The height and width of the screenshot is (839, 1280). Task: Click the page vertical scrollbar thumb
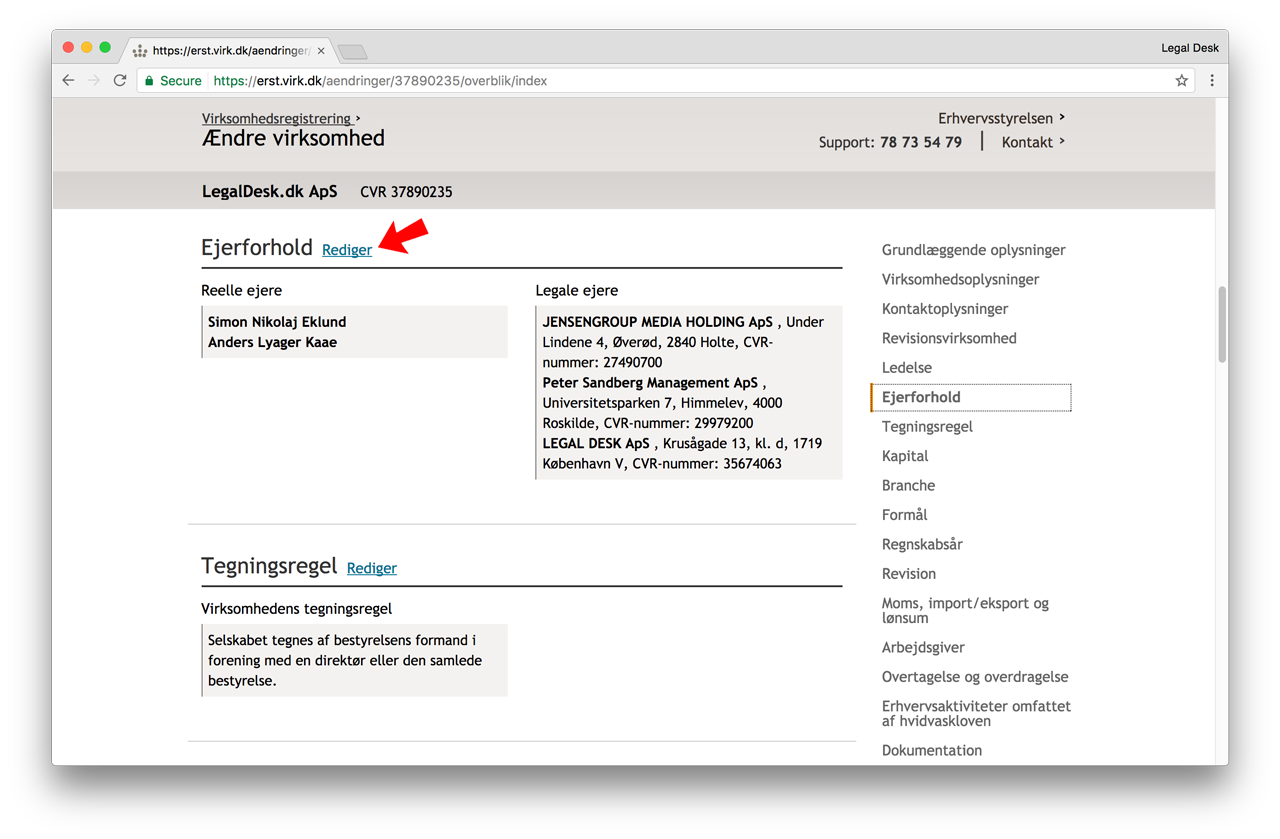tap(1221, 324)
